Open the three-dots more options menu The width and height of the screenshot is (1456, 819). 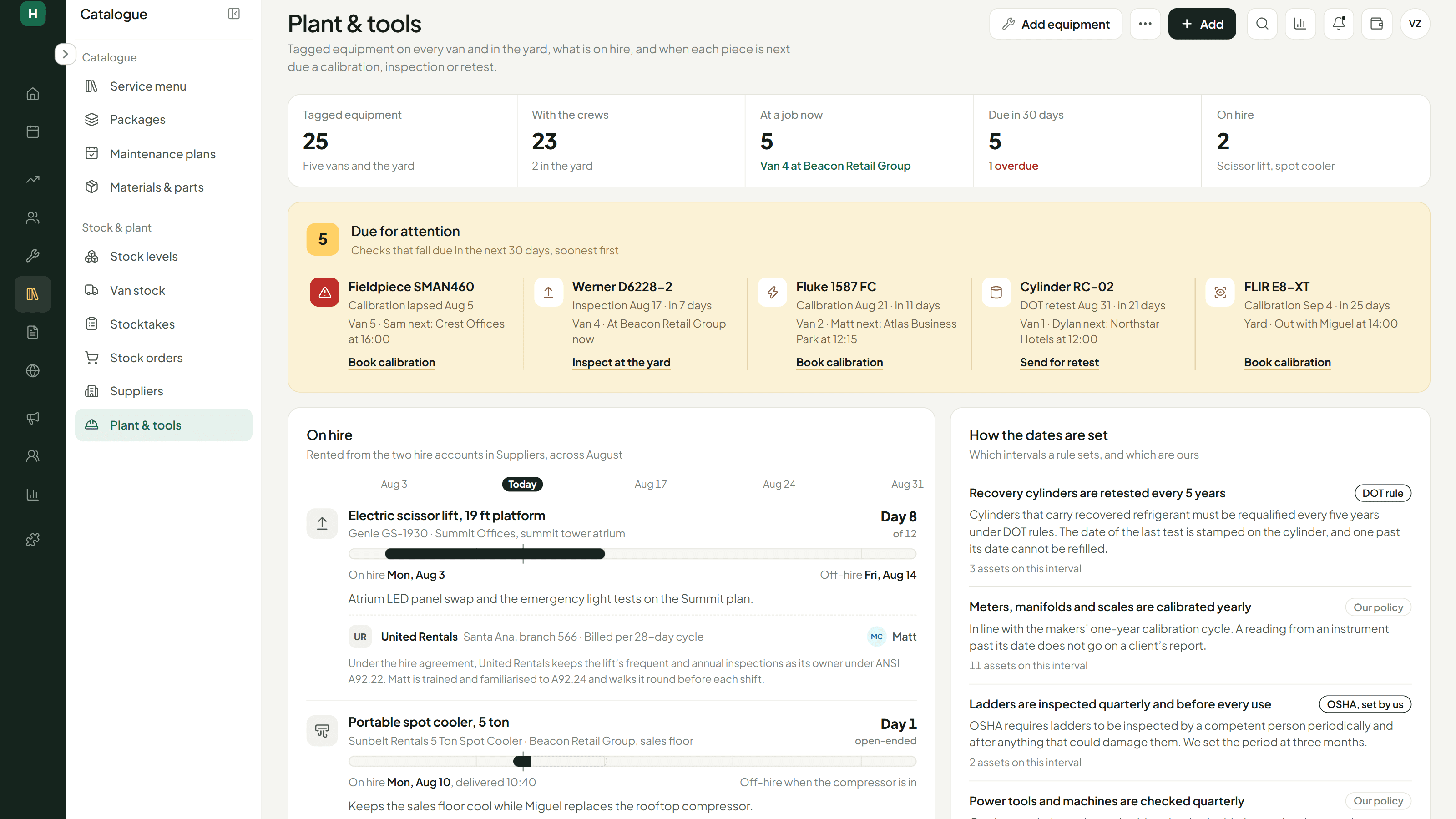[1145, 24]
